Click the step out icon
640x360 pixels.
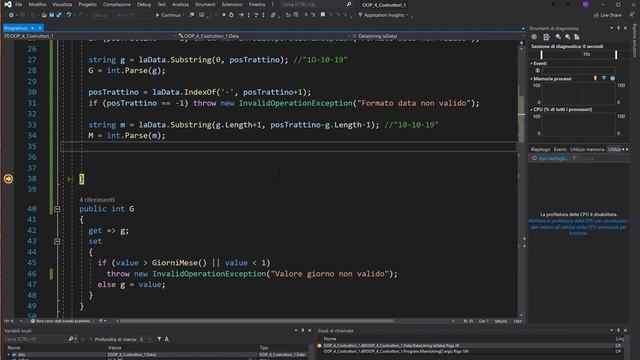tap(263, 15)
